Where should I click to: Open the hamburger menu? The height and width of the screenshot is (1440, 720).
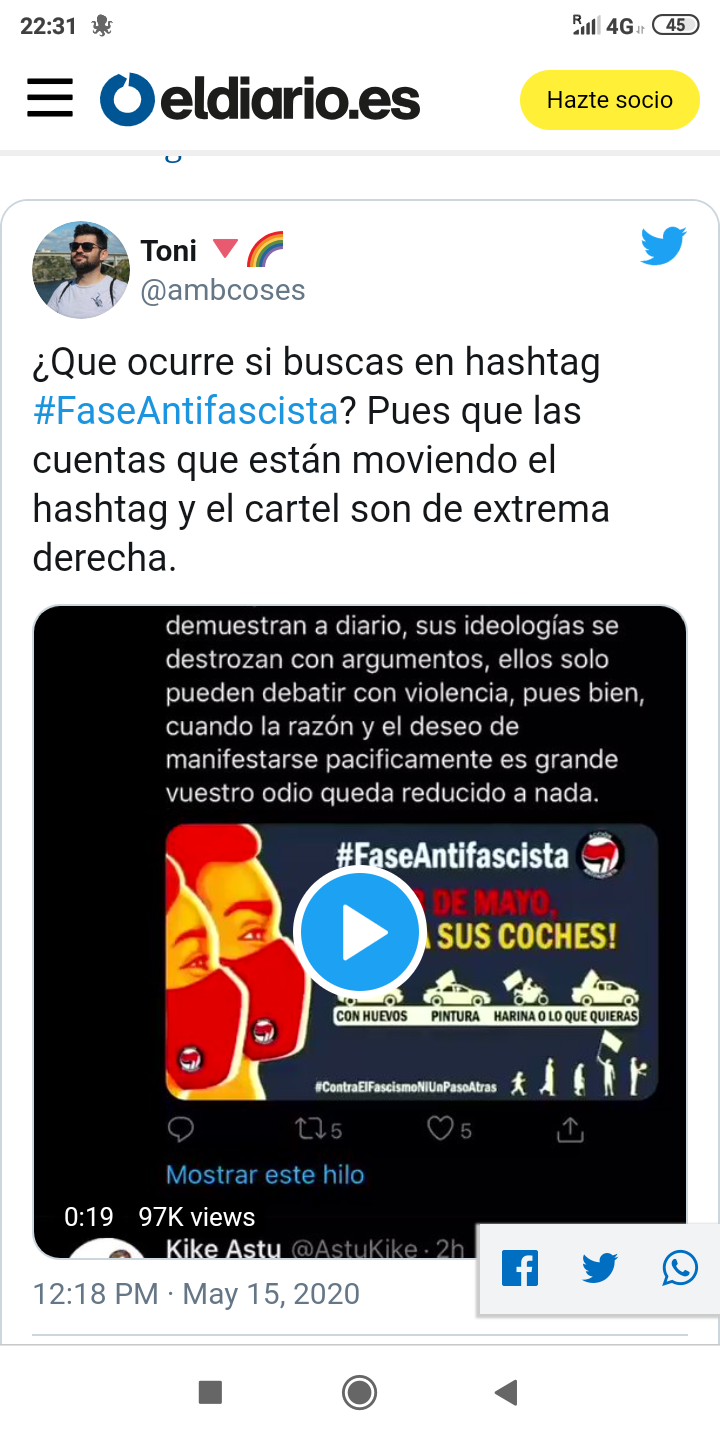click(x=50, y=100)
